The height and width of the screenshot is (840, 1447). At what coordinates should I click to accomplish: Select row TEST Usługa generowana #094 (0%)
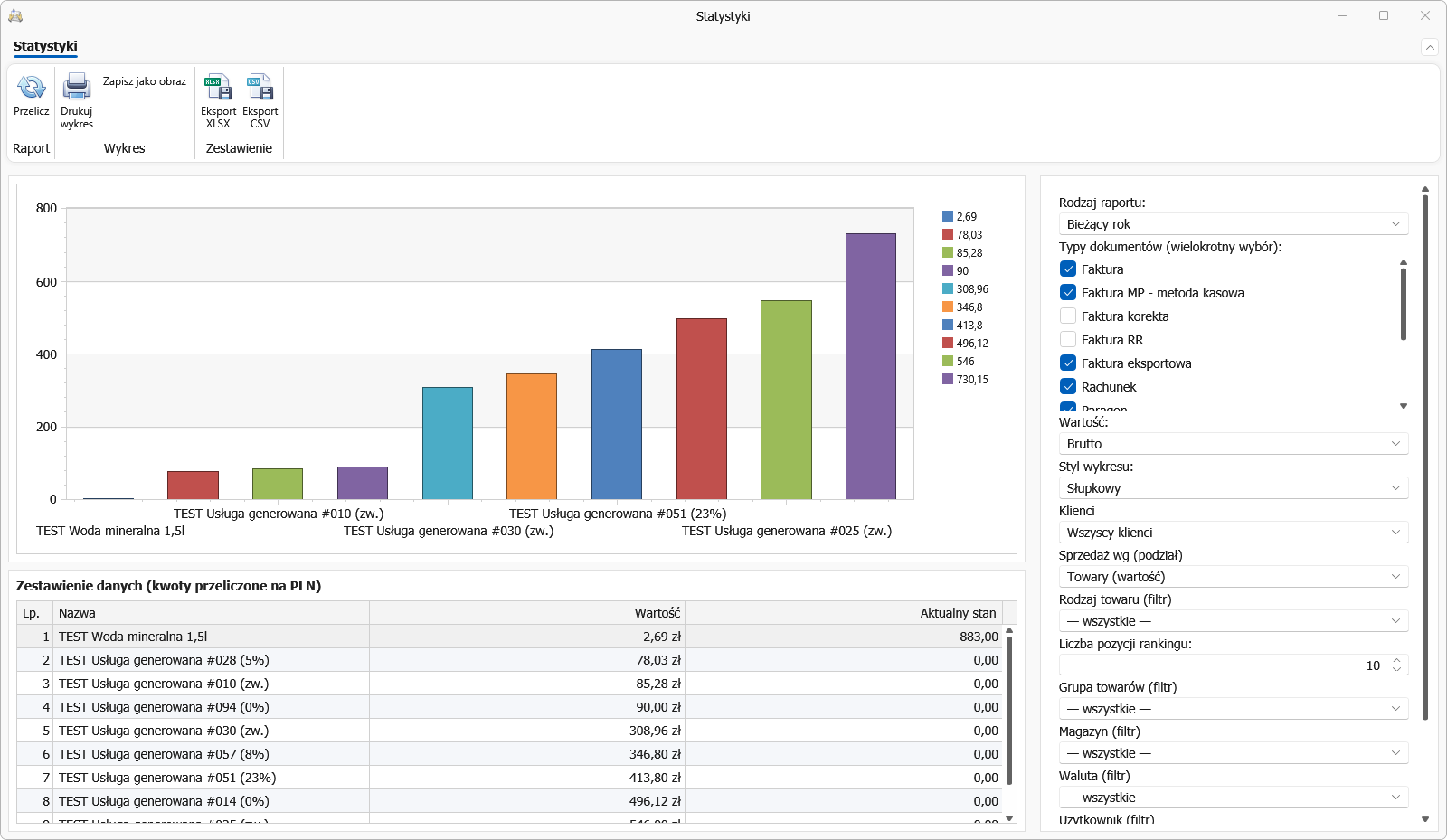(509, 707)
